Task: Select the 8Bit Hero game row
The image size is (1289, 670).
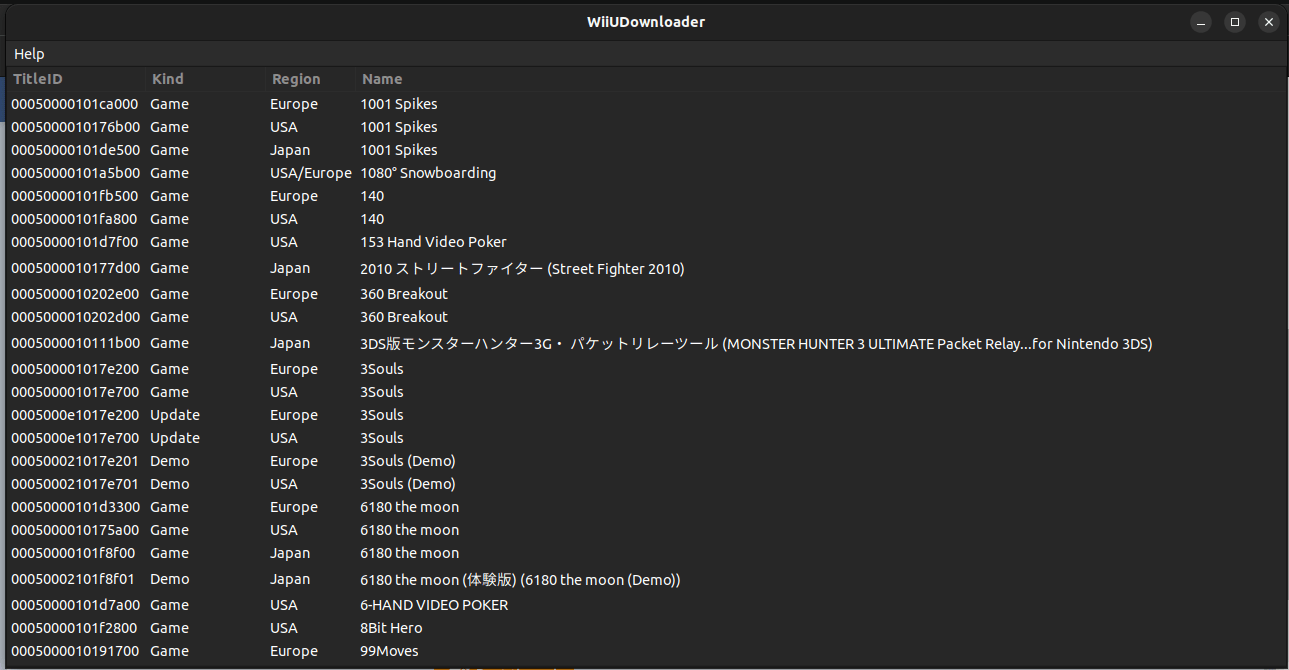Action: (391, 628)
